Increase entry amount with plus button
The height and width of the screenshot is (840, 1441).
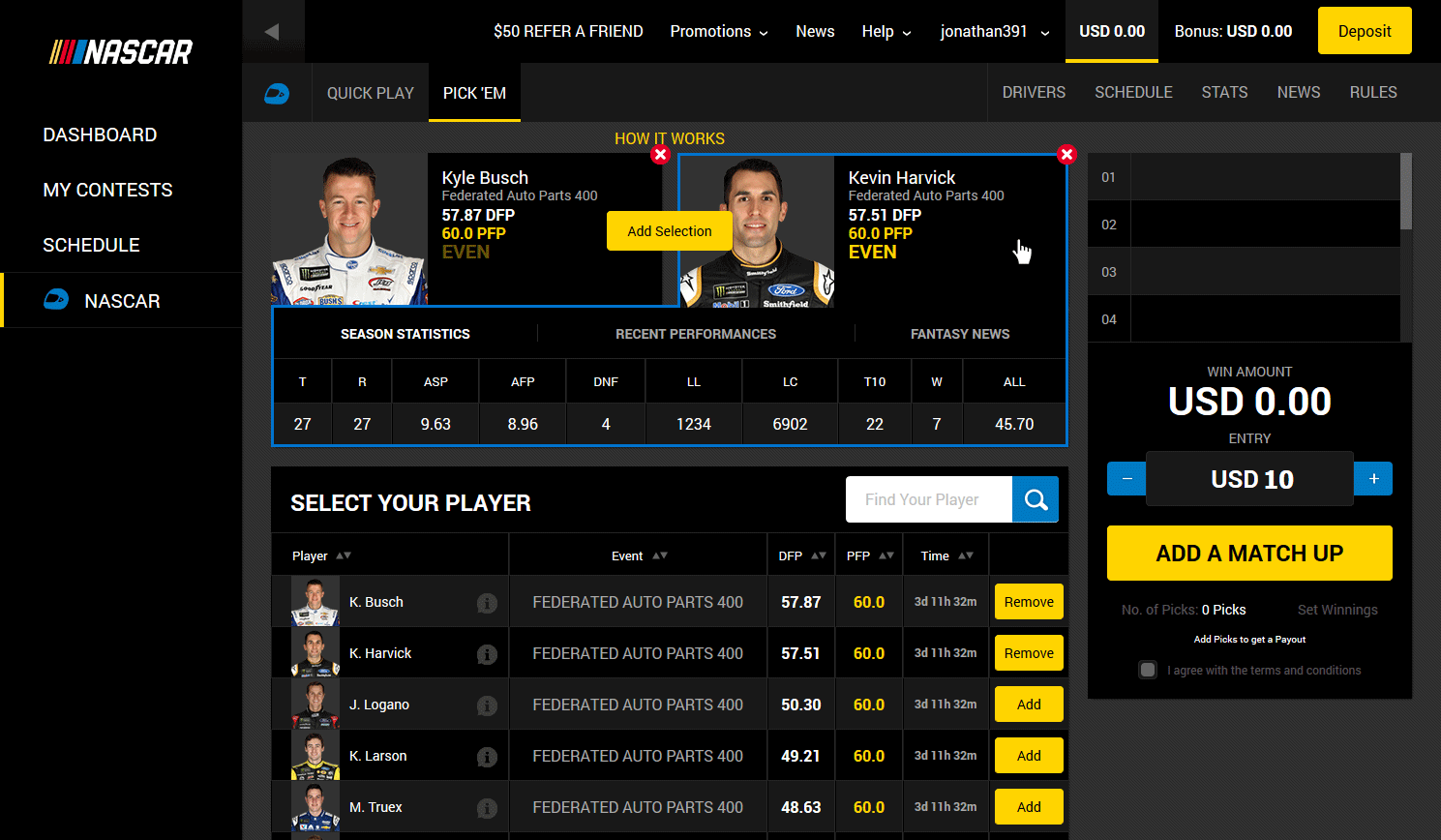pos(1373,479)
